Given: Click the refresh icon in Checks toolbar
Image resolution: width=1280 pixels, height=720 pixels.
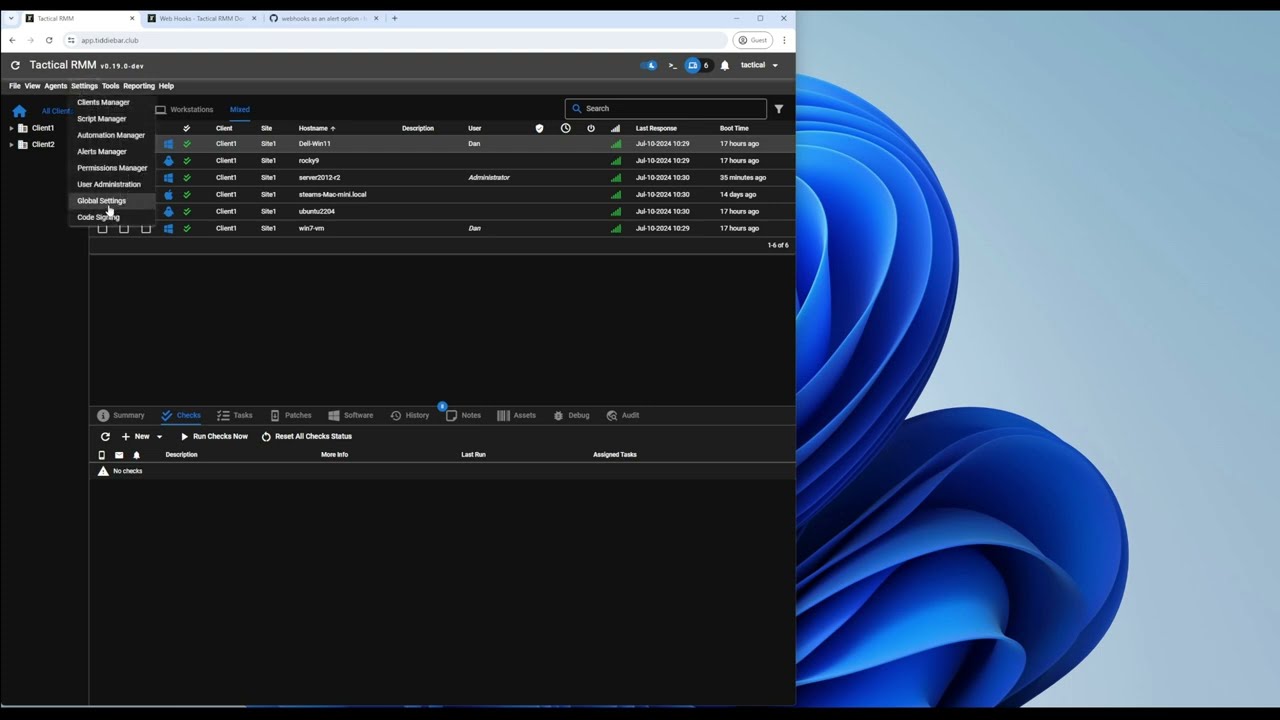Looking at the screenshot, I should pyautogui.click(x=105, y=437).
